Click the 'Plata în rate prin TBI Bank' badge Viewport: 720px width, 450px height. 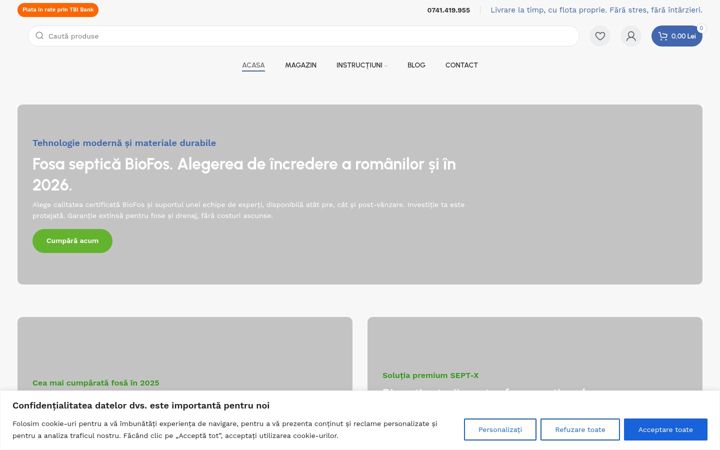click(58, 10)
